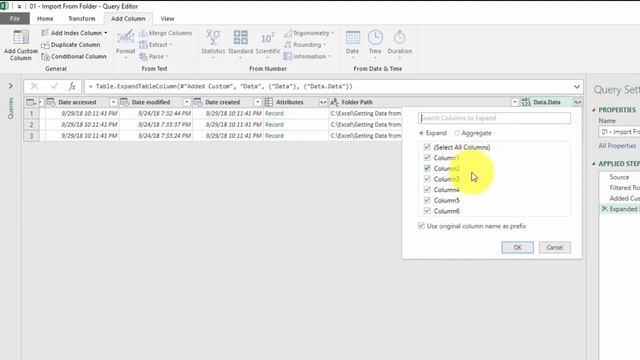Viewport: 640px width, 360px height.
Task: Confirm formula with checkmark icon
Action: click(x=54, y=86)
